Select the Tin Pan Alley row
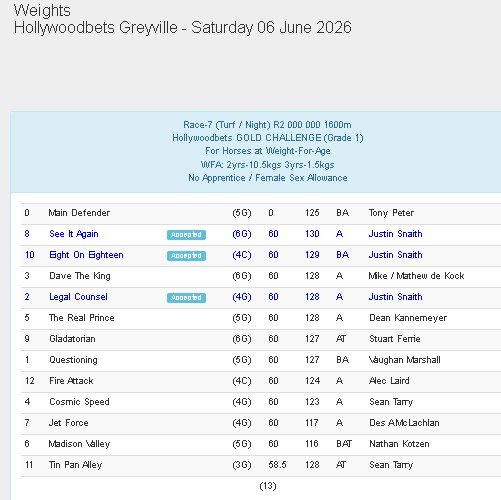Screen dimensions: 501x500 coord(261,466)
